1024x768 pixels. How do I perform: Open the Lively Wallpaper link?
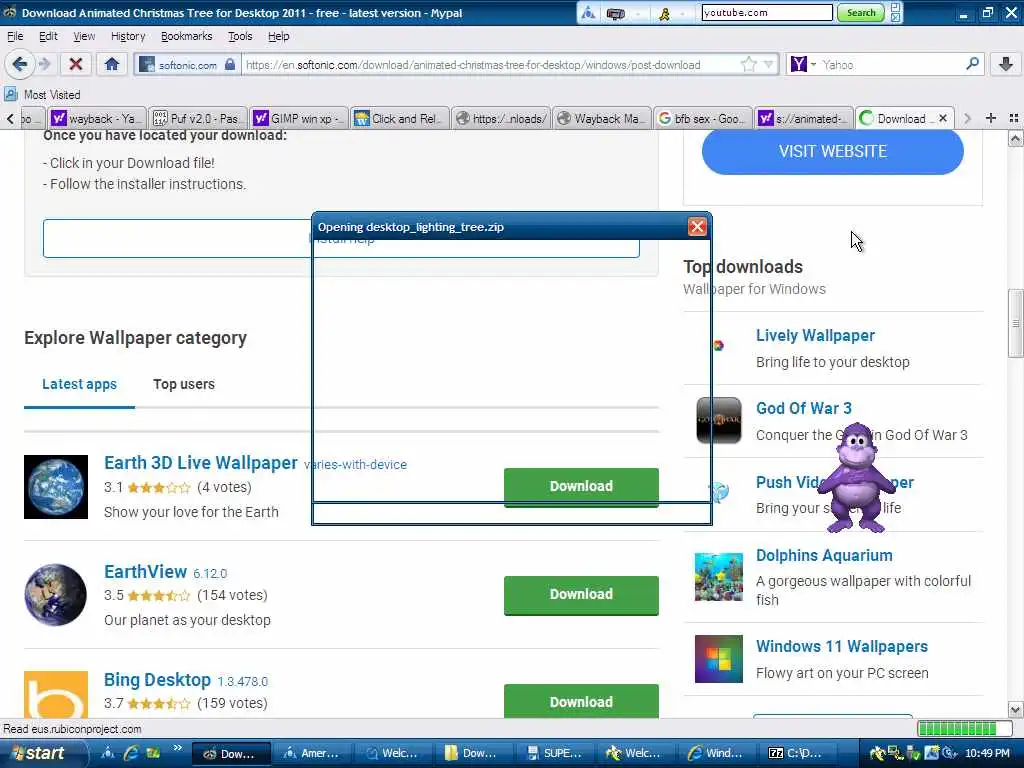815,335
